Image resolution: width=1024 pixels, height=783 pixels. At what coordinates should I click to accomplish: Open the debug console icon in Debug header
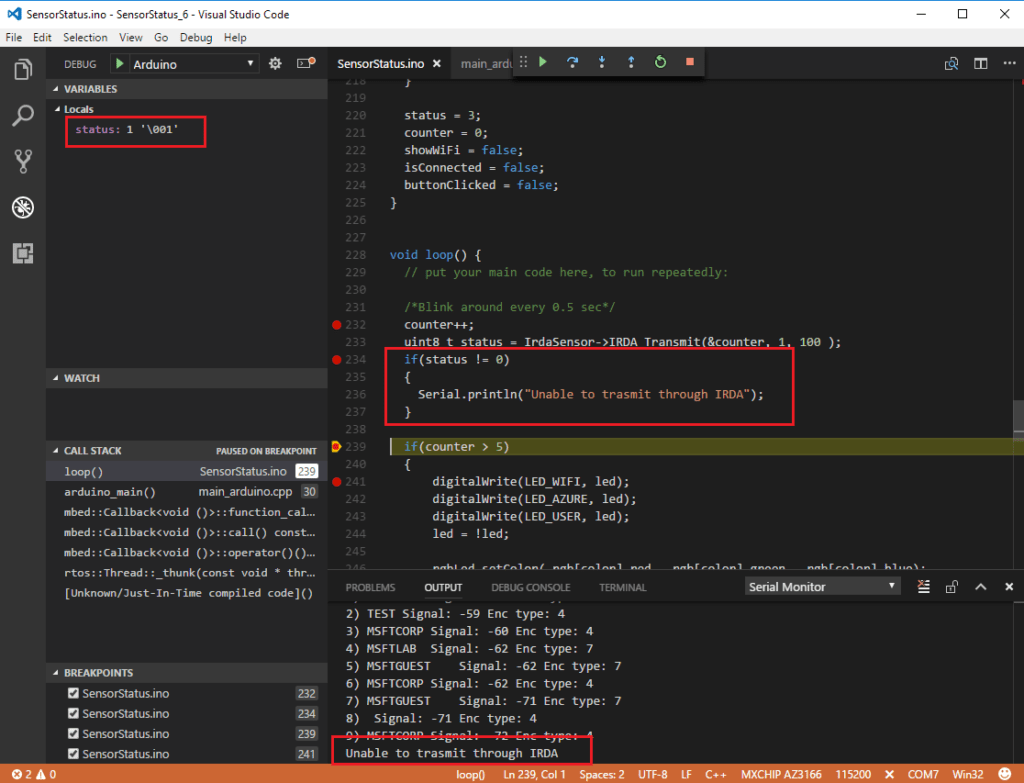(x=306, y=63)
